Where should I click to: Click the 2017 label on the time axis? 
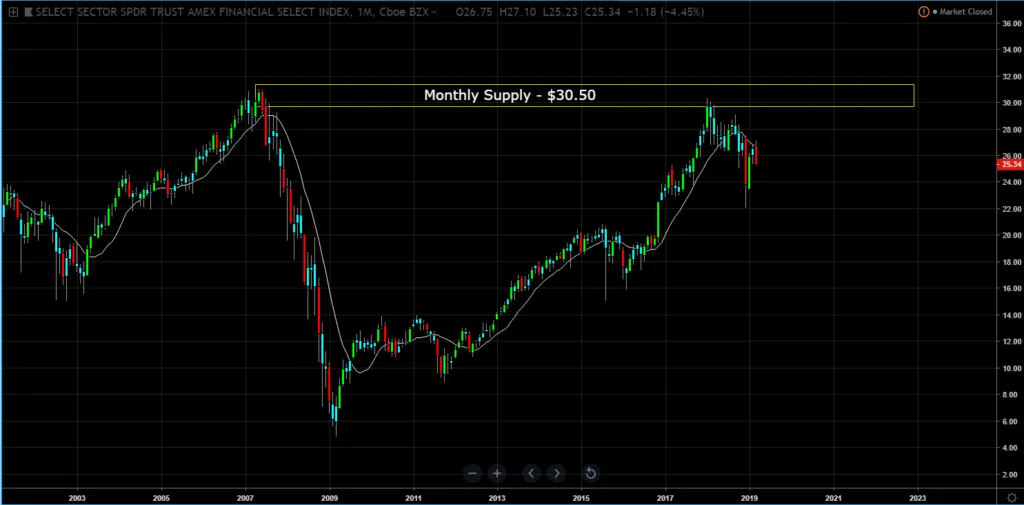pyautogui.click(x=665, y=496)
